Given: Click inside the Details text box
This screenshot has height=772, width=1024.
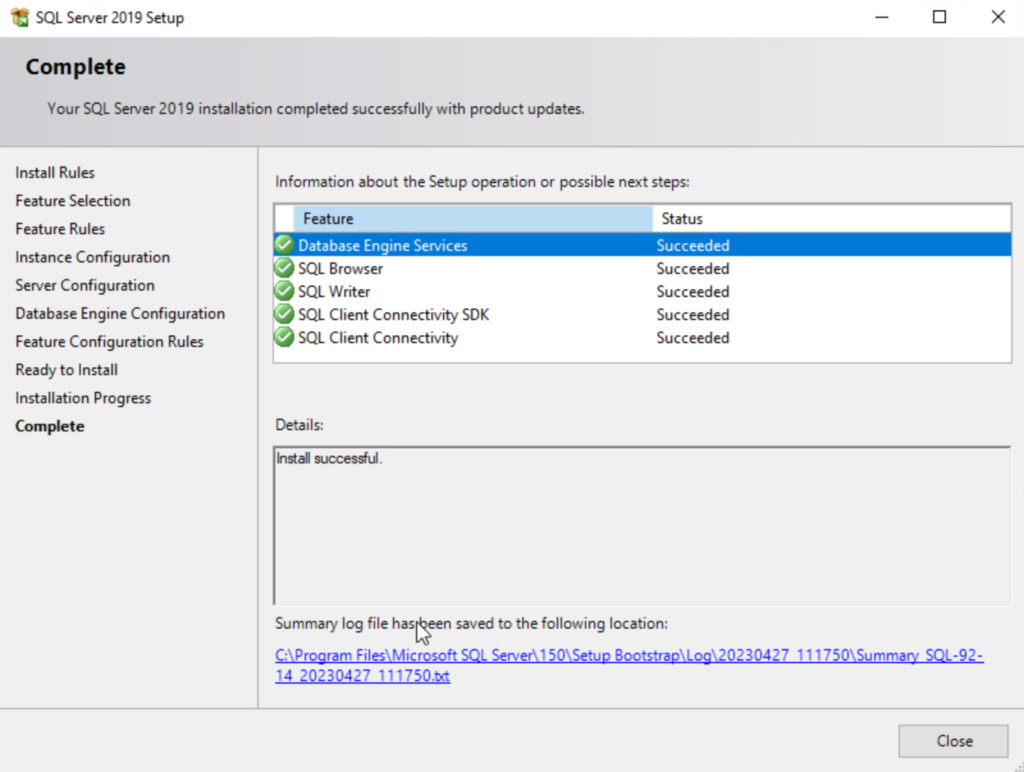Looking at the screenshot, I should (640, 525).
